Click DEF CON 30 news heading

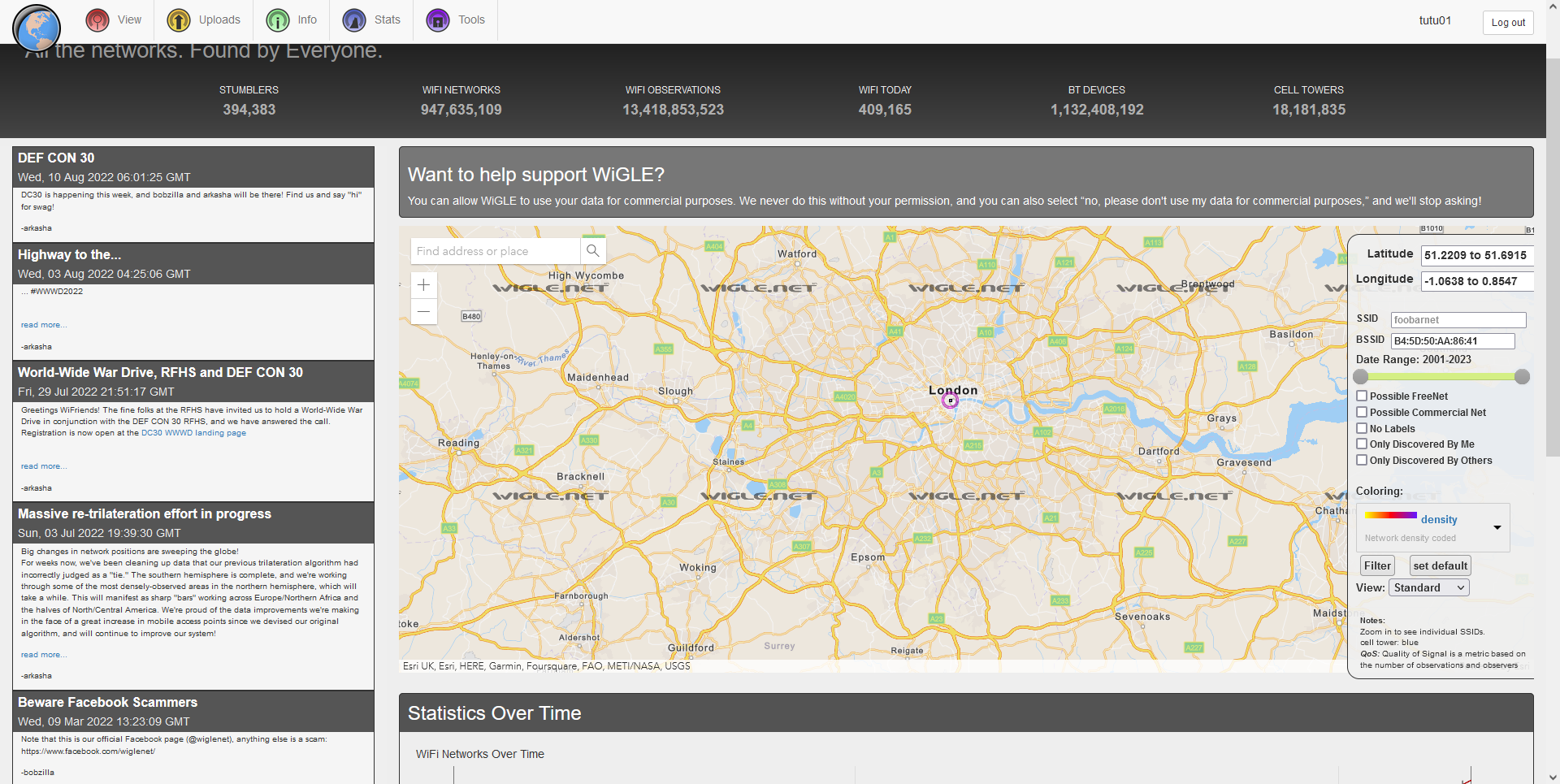[56, 158]
